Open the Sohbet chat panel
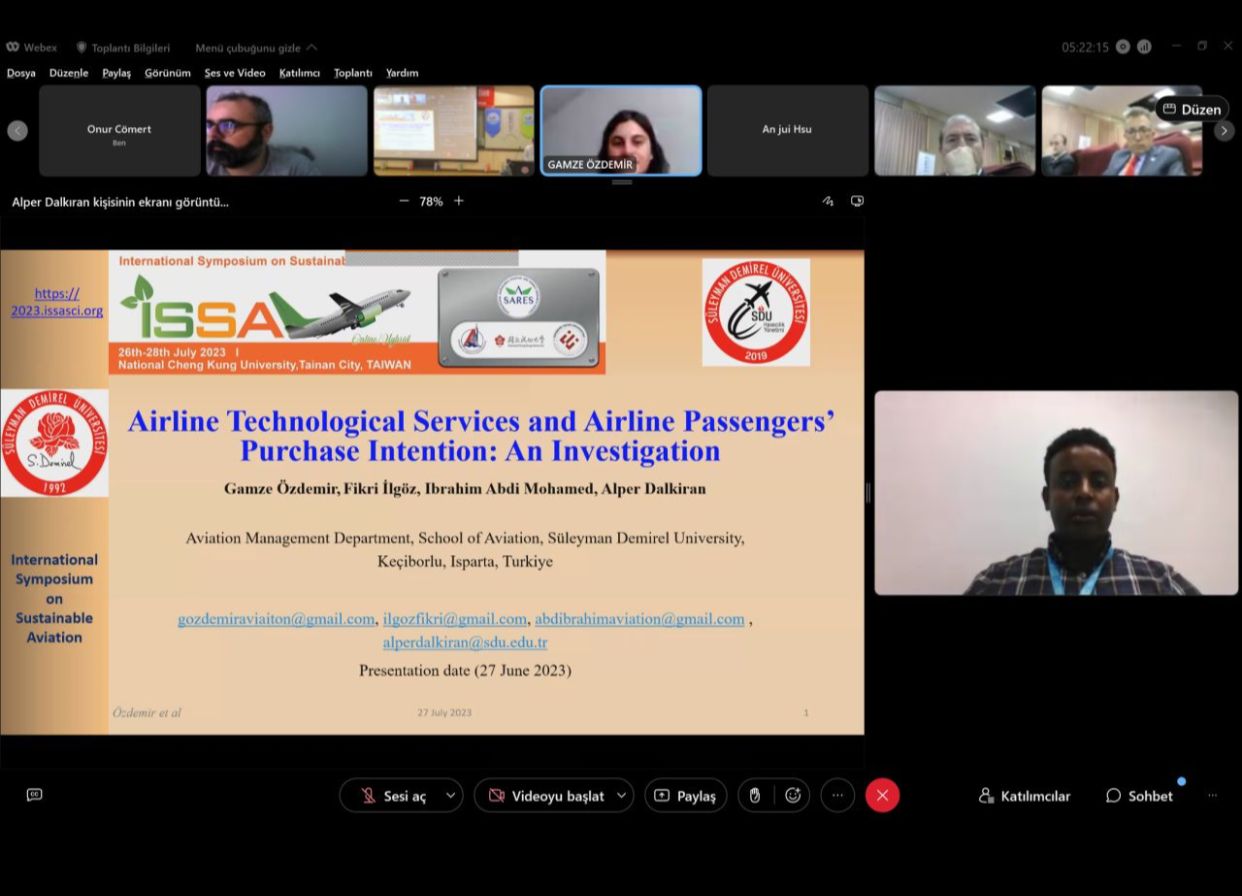The height and width of the screenshot is (896, 1242). (x=1139, y=796)
